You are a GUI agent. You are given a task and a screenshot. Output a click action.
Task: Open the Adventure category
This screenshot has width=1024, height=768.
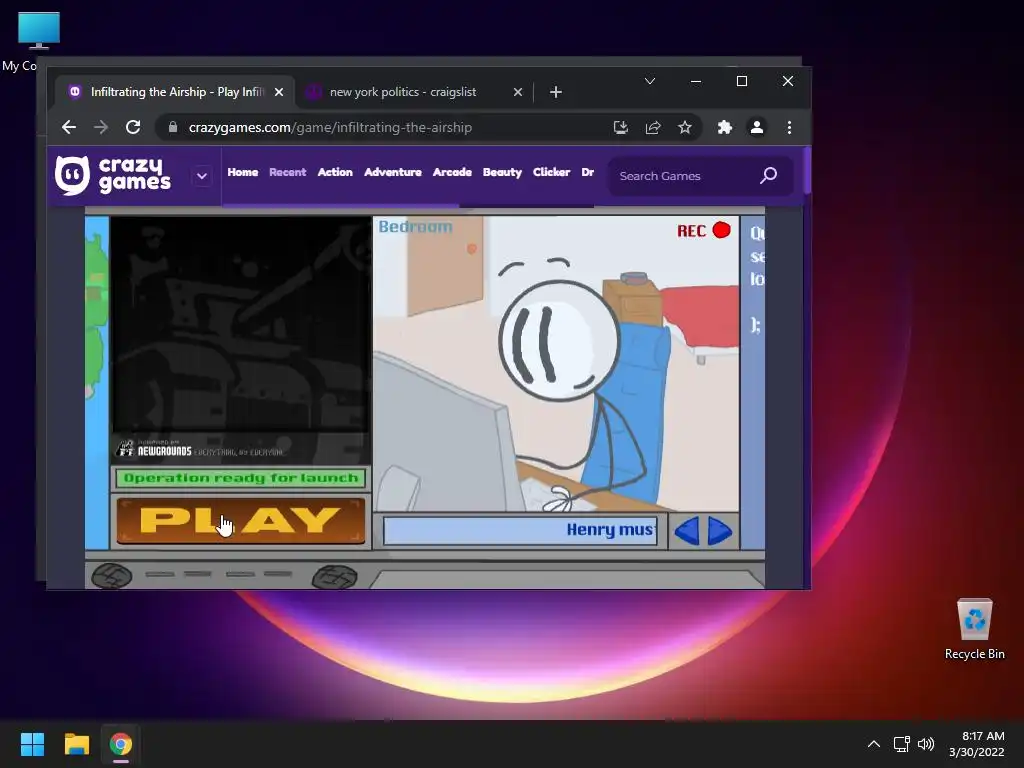(392, 172)
